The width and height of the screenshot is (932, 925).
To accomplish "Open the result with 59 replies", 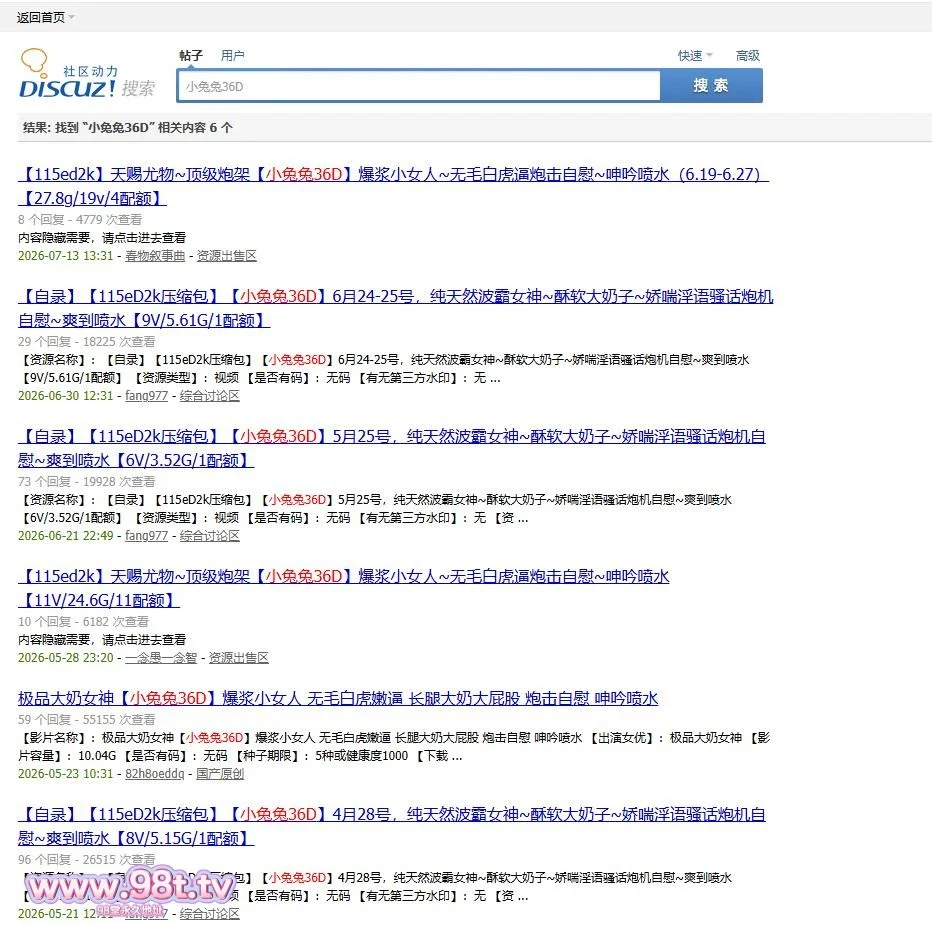I will click(338, 698).
